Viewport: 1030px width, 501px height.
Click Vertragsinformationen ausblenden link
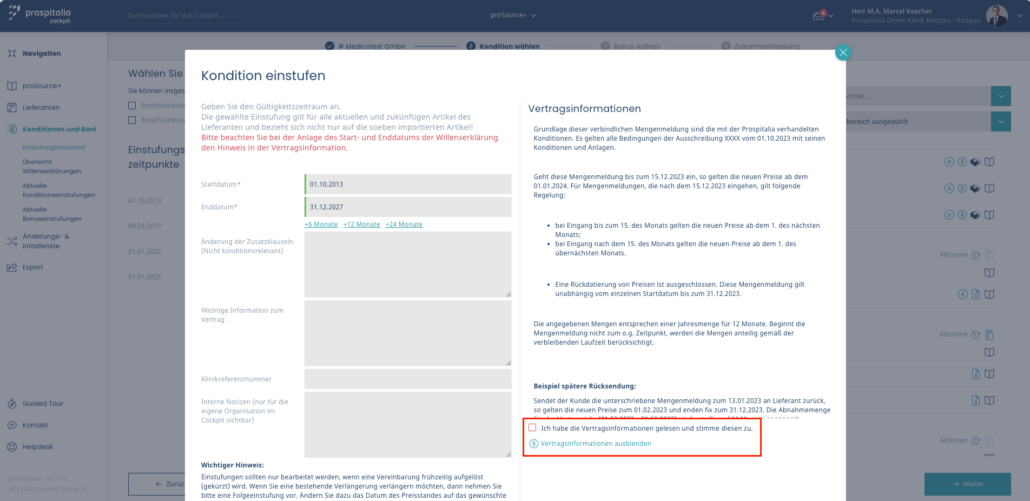(x=596, y=444)
